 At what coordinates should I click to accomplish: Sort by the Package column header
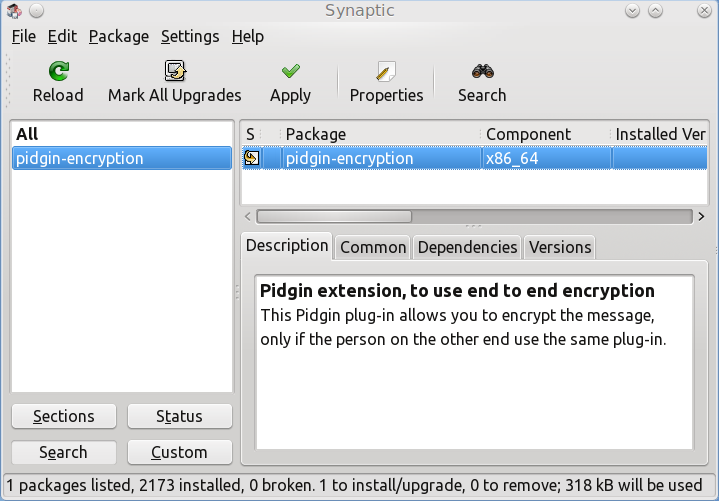tap(381, 134)
